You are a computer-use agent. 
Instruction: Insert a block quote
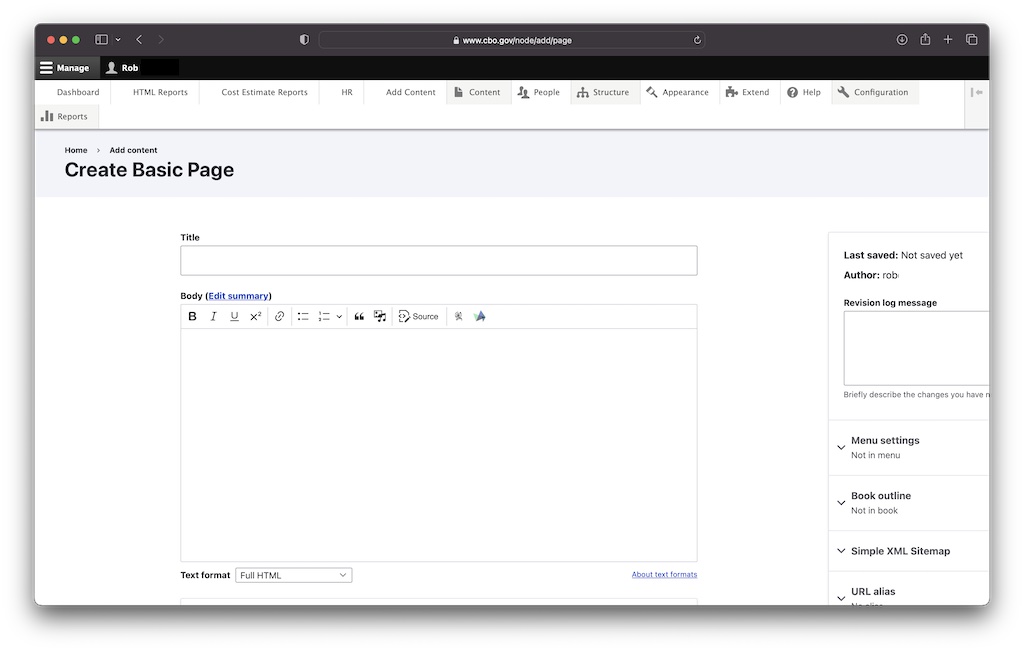click(x=358, y=316)
